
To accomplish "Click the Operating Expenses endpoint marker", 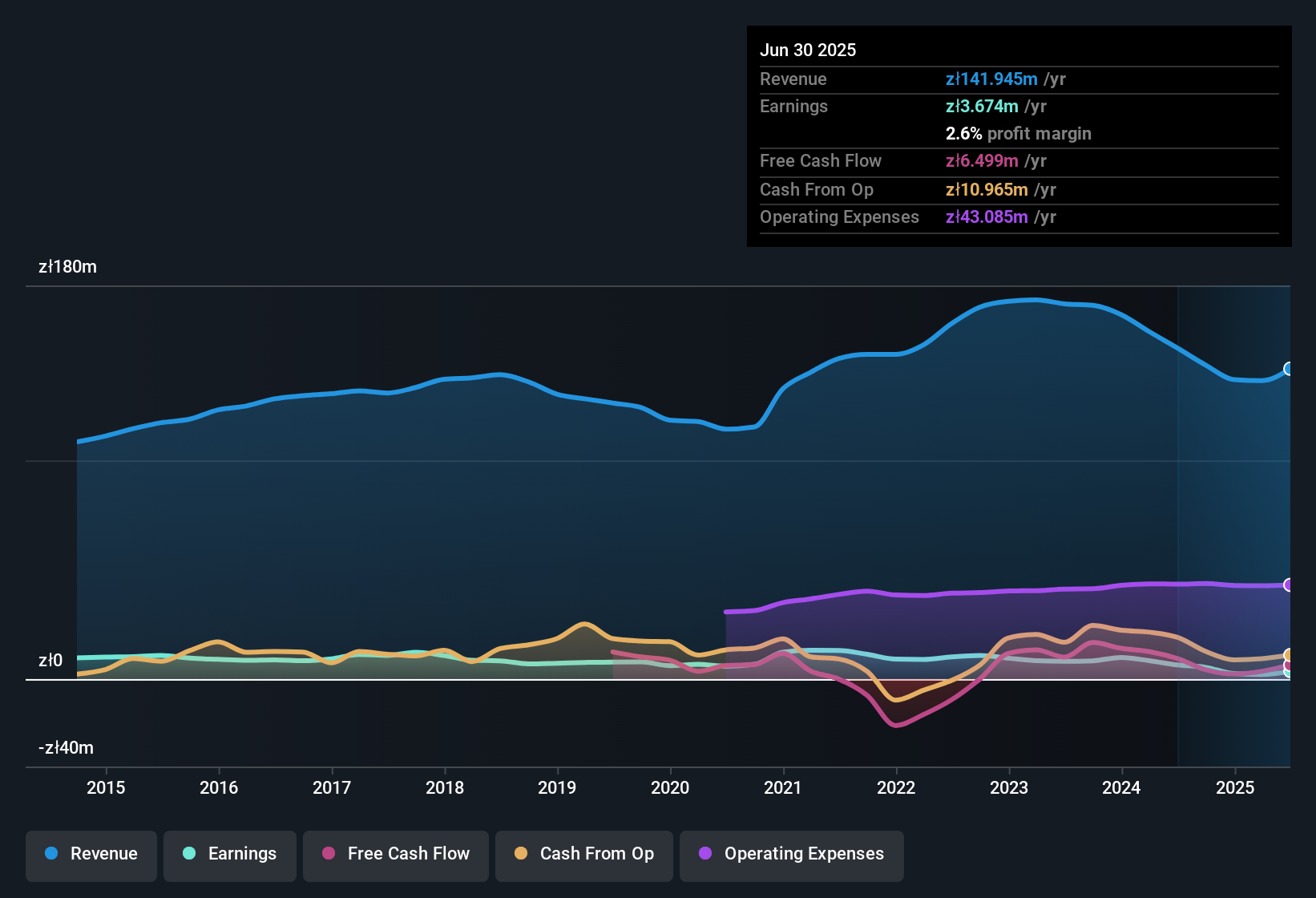I will 1288,585.
